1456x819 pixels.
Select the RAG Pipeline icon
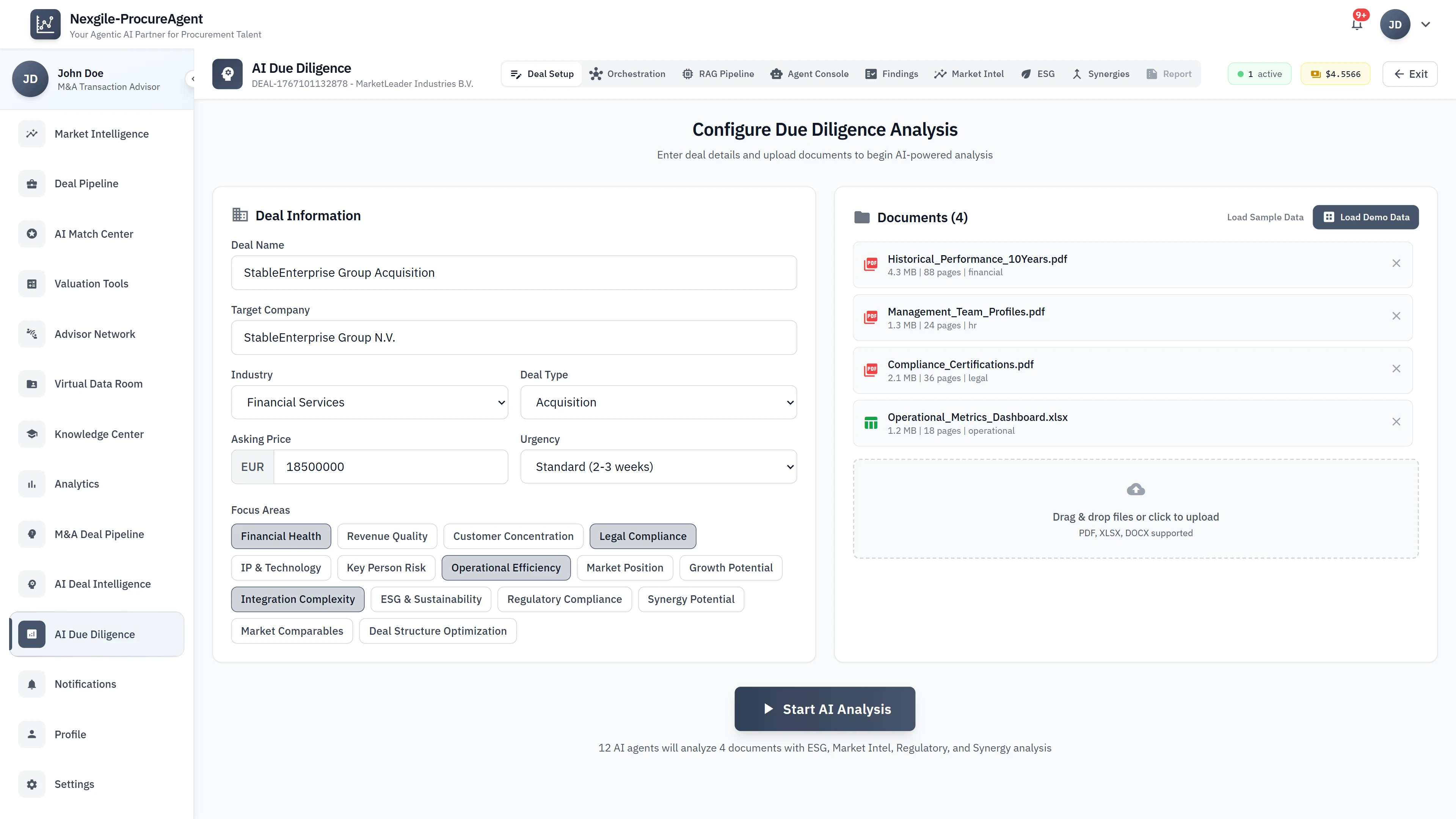[687, 74]
